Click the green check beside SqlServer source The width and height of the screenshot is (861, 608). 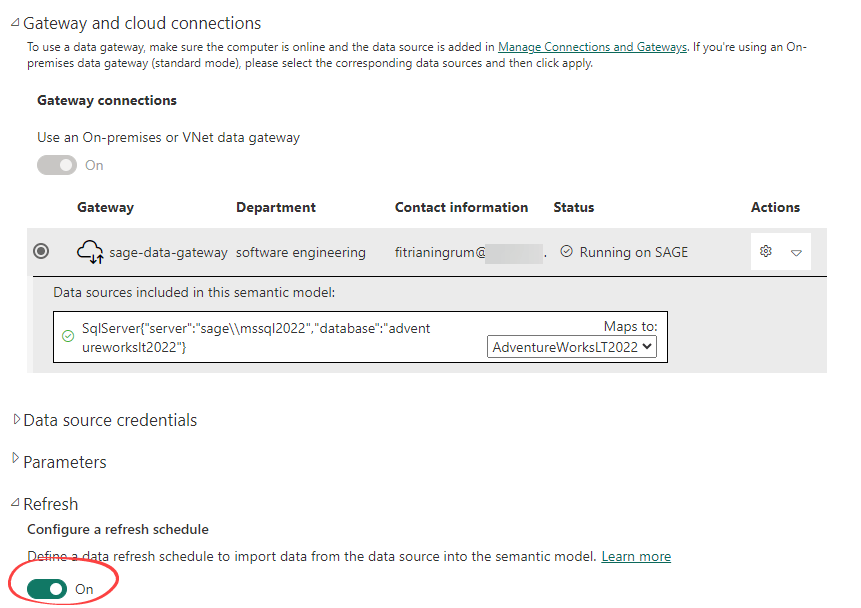[68, 336]
